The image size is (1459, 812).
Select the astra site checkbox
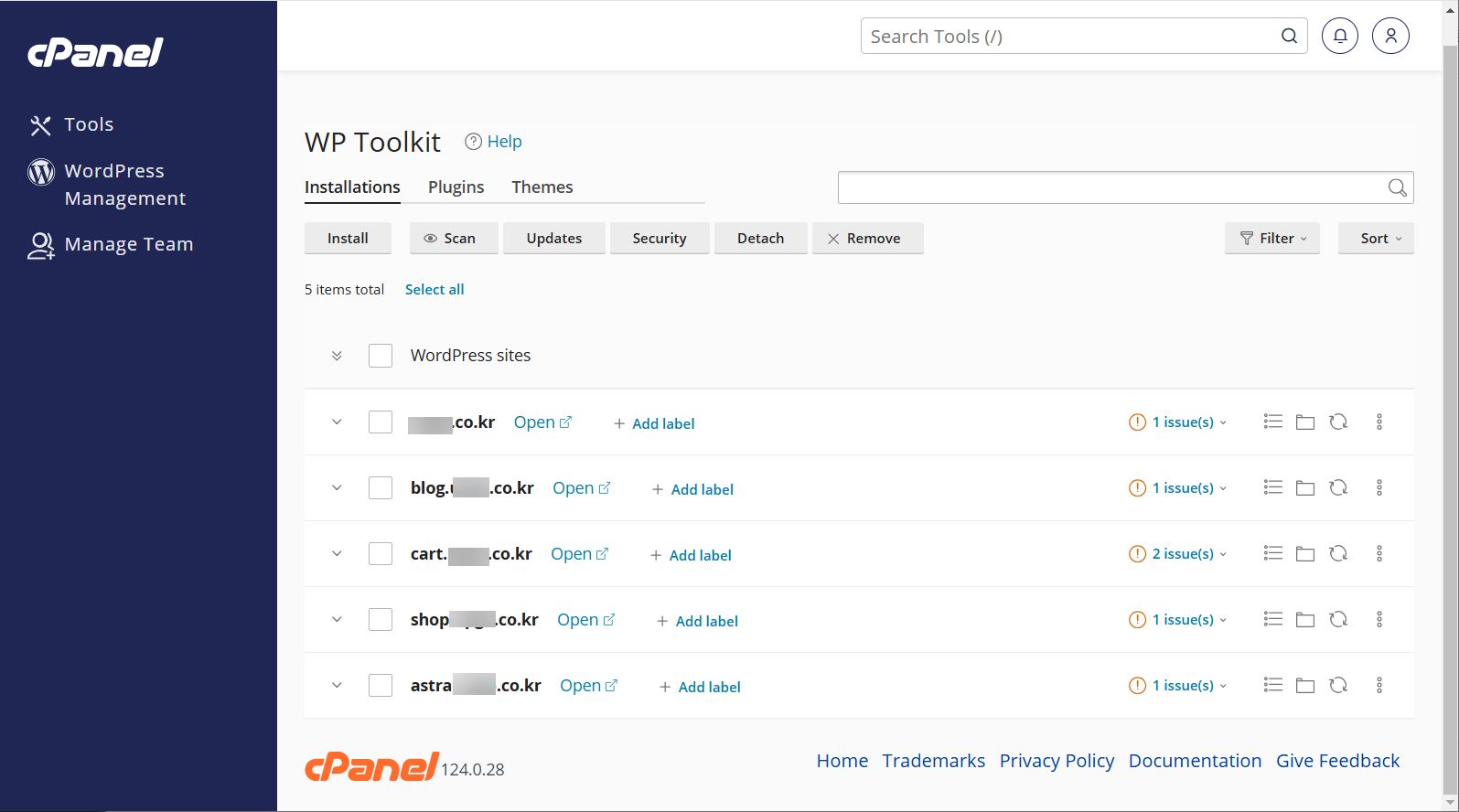point(381,685)
